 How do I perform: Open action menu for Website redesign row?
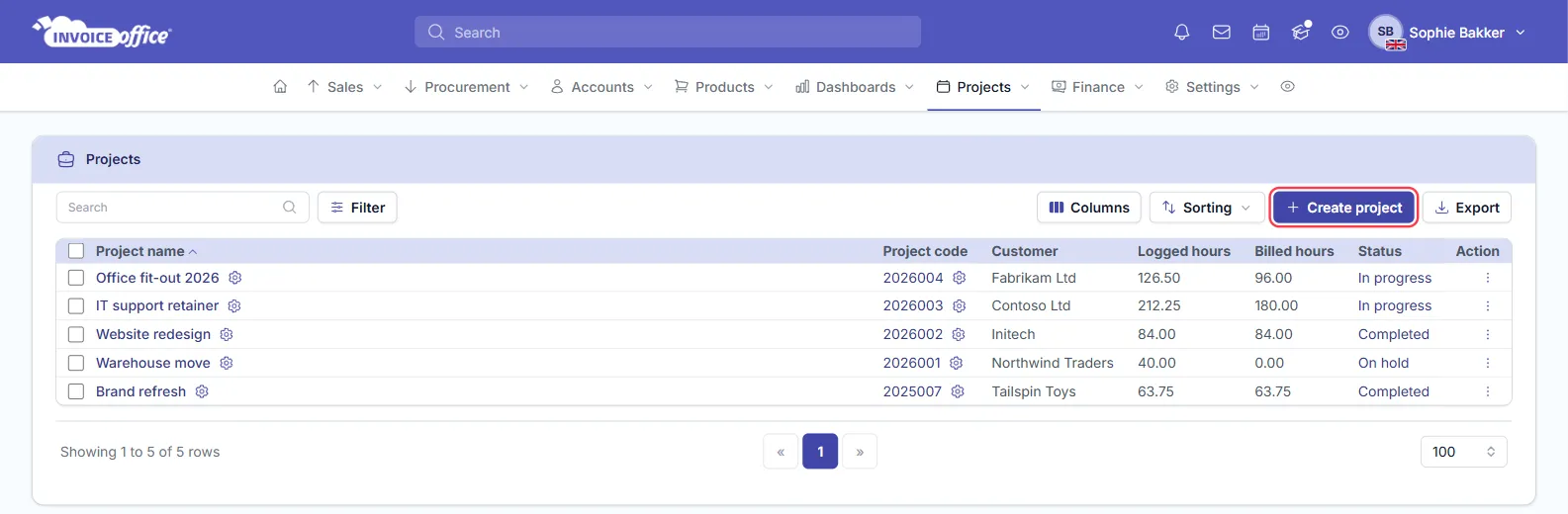1488,334
